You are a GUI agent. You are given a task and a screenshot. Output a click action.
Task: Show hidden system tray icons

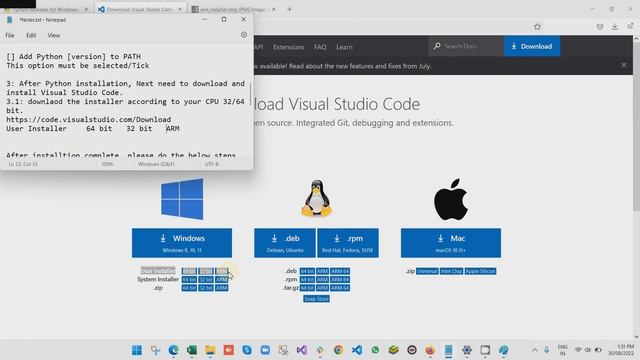(x=535, y=350)
